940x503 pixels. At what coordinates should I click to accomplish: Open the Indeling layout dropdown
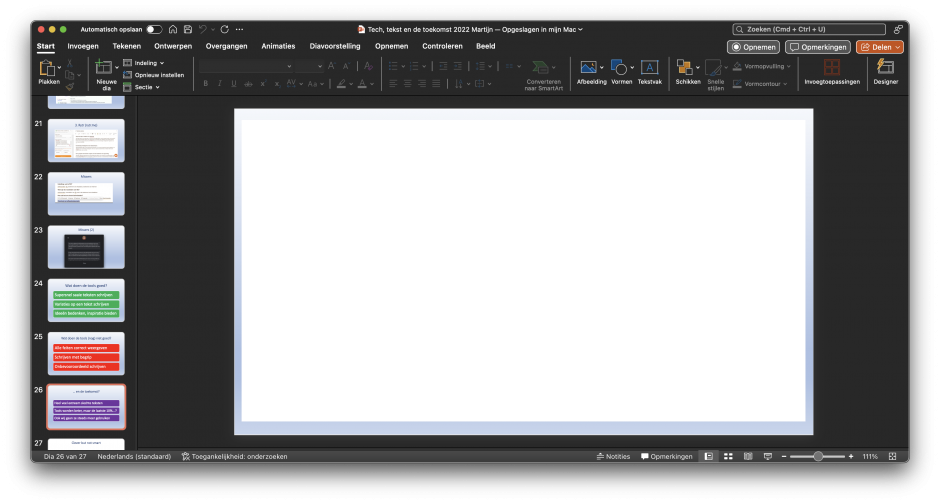144,63
